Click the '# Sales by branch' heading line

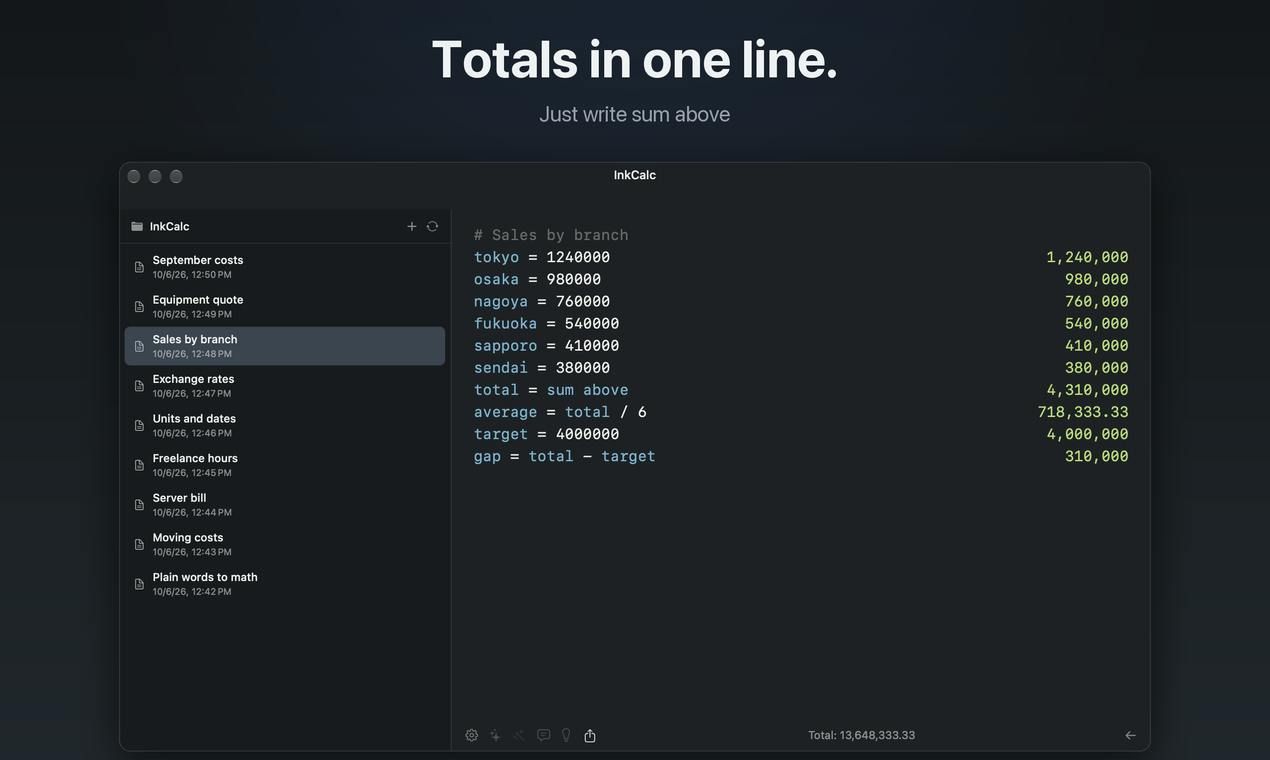coord(551,235)
